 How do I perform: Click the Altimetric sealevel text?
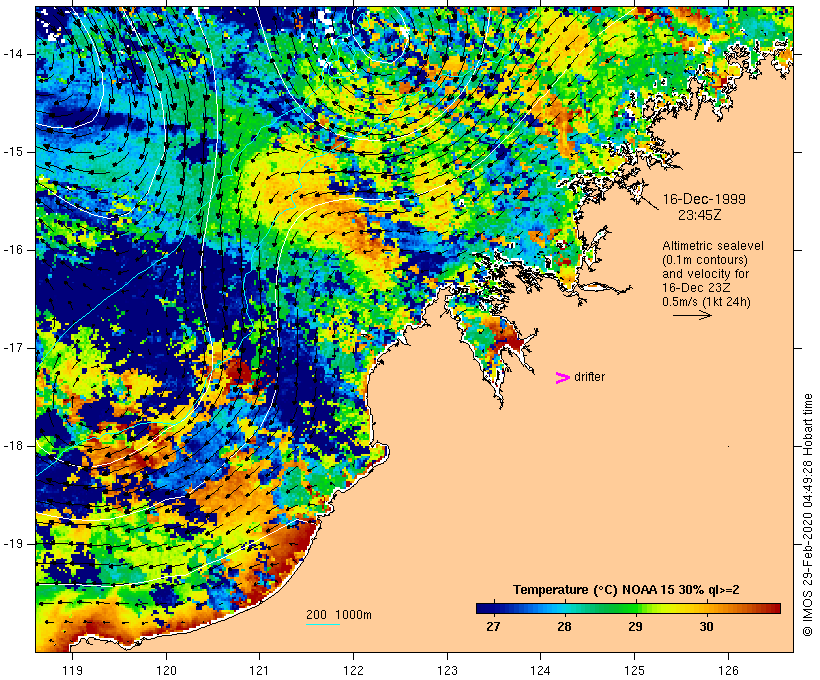click(x=713, y=246)
